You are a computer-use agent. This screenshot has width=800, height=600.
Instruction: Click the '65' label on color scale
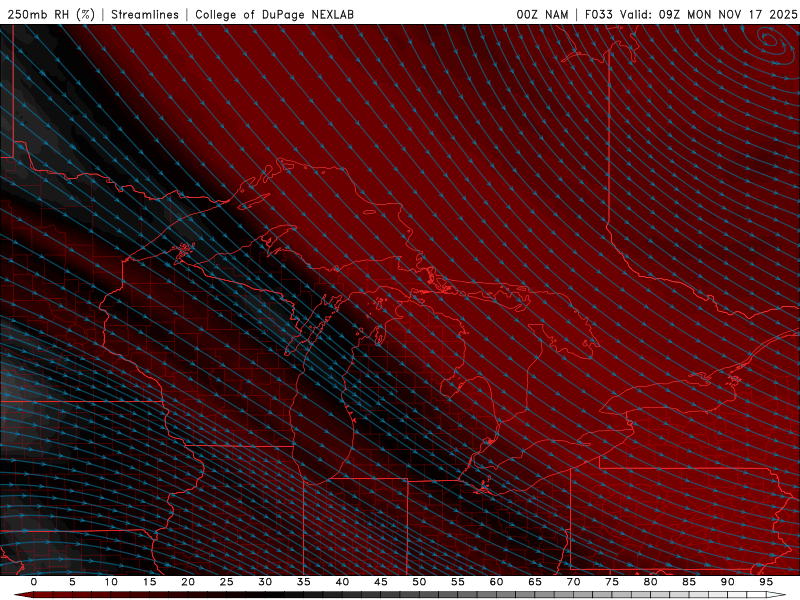tap(535, 582)
